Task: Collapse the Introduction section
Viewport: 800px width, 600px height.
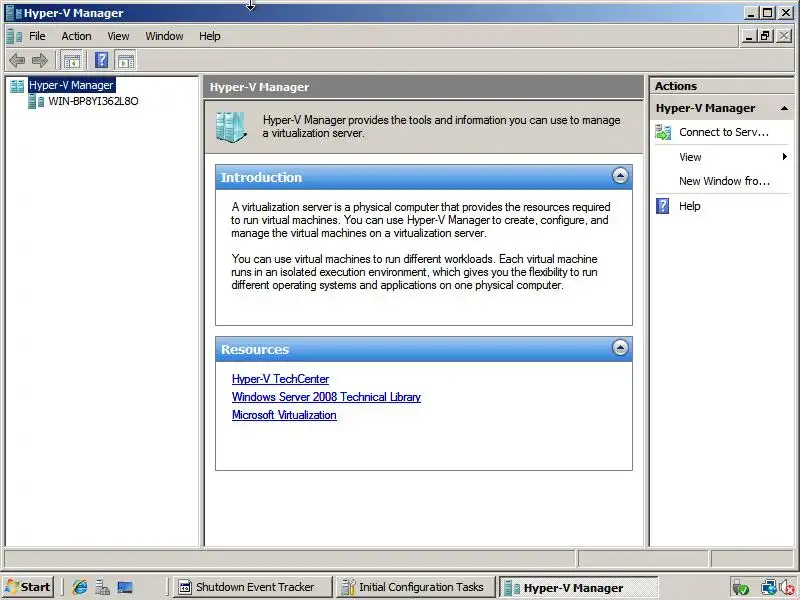Action: point(620,176)
